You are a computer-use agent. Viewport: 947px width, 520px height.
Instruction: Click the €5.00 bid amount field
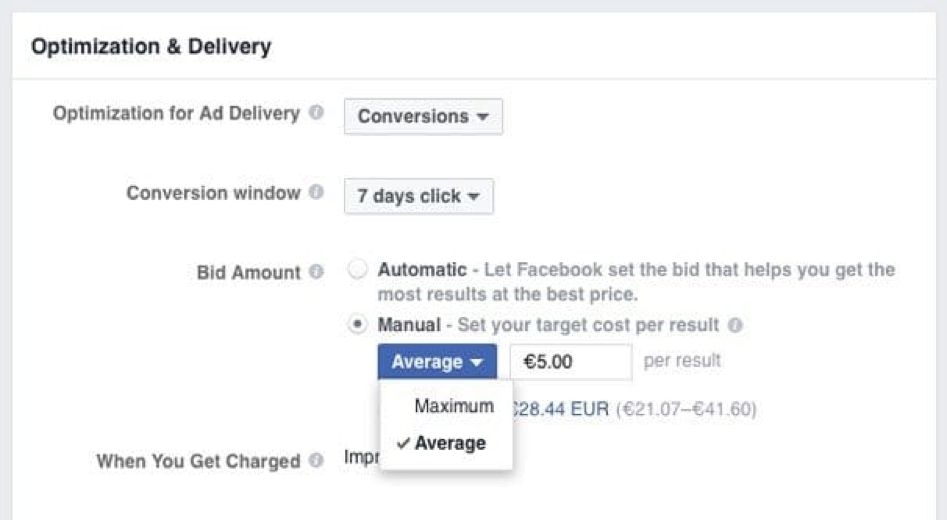tap(570, 362)
